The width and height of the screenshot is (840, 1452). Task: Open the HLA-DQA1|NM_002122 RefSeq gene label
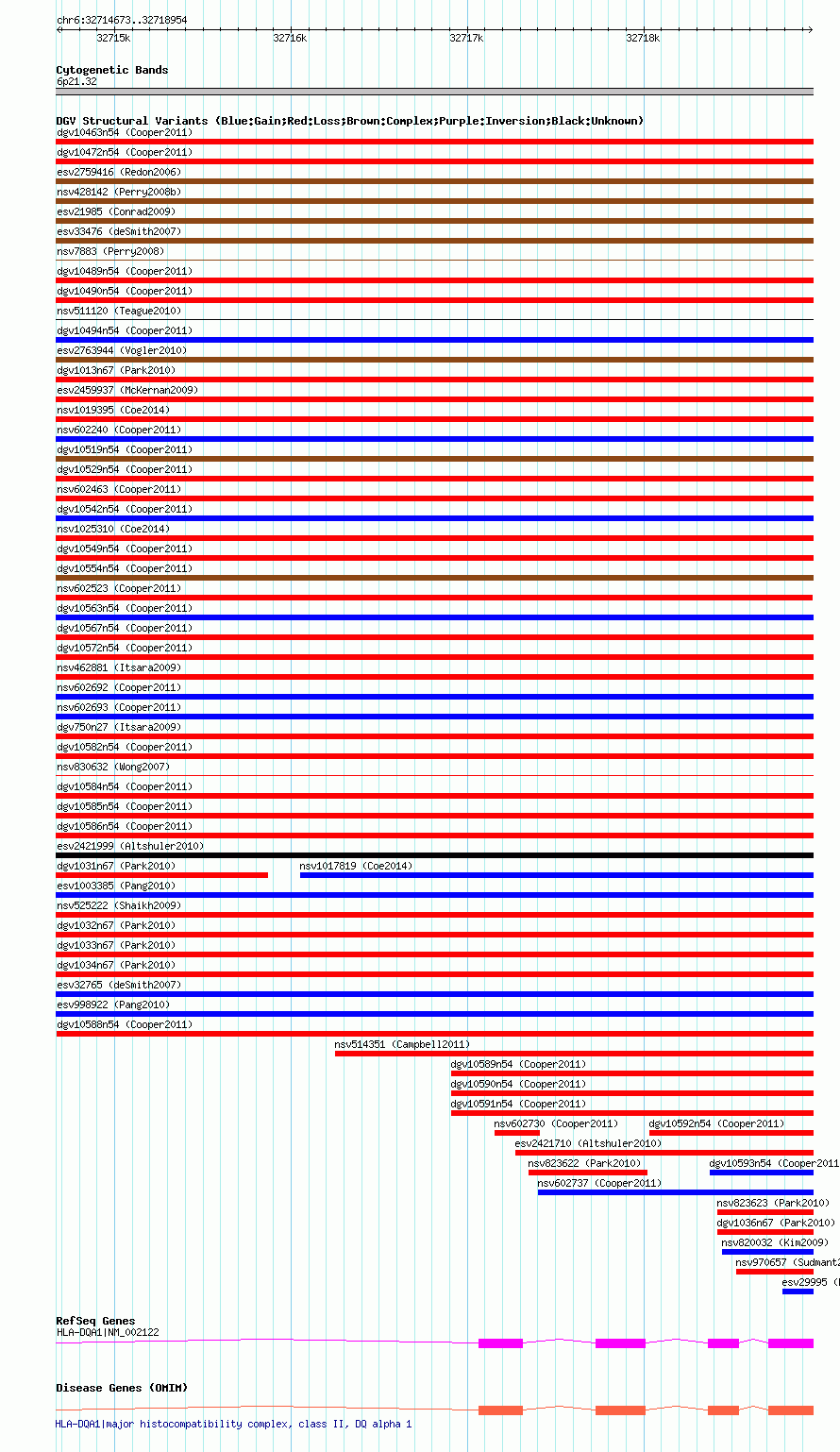(108, 1332)
